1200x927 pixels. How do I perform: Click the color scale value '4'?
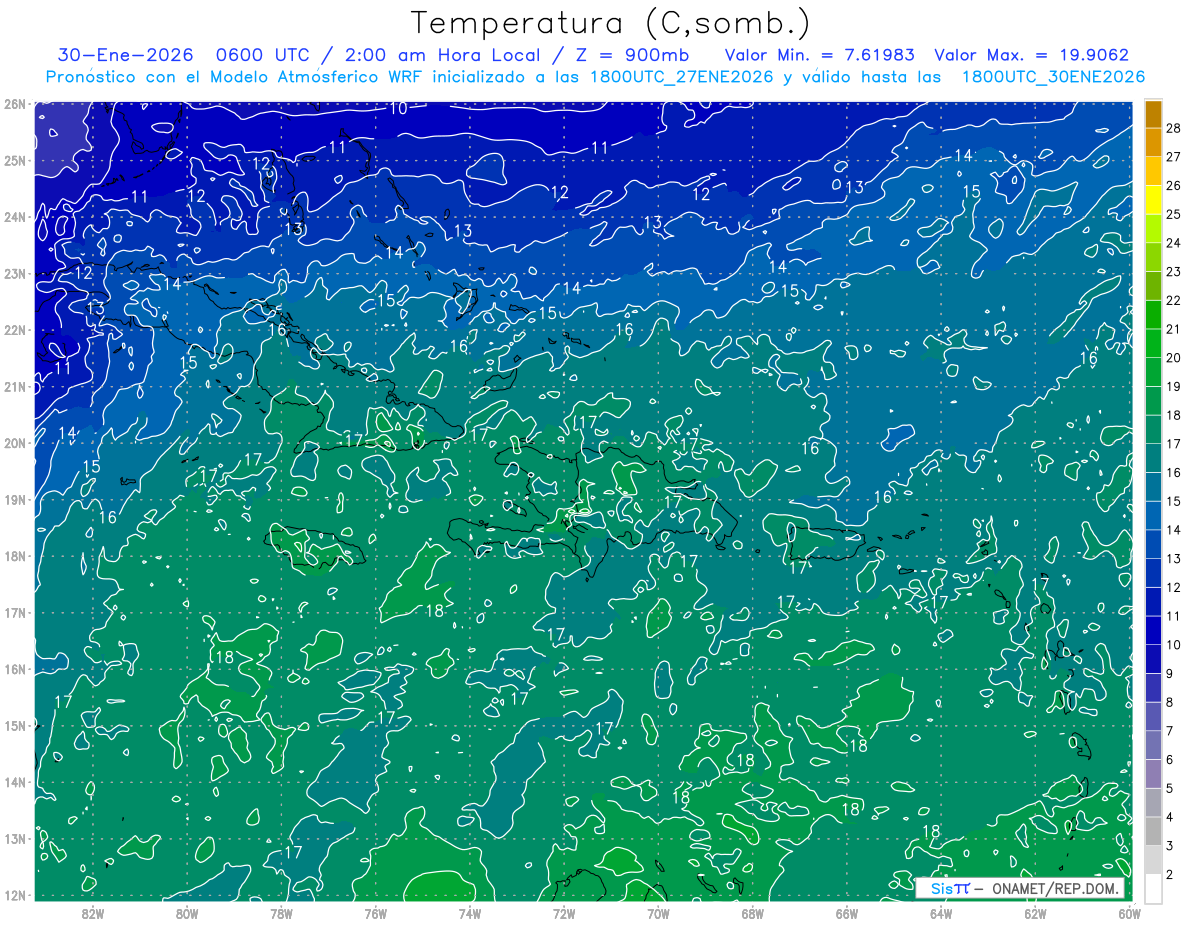tap(1170, 817)
